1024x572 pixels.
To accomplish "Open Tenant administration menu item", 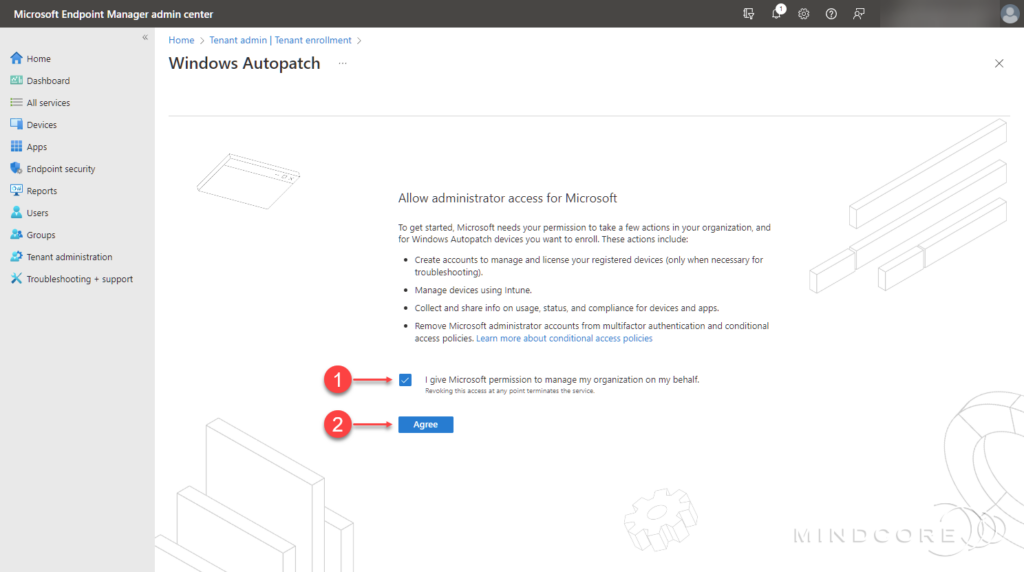I will click(x=69, y=257).
